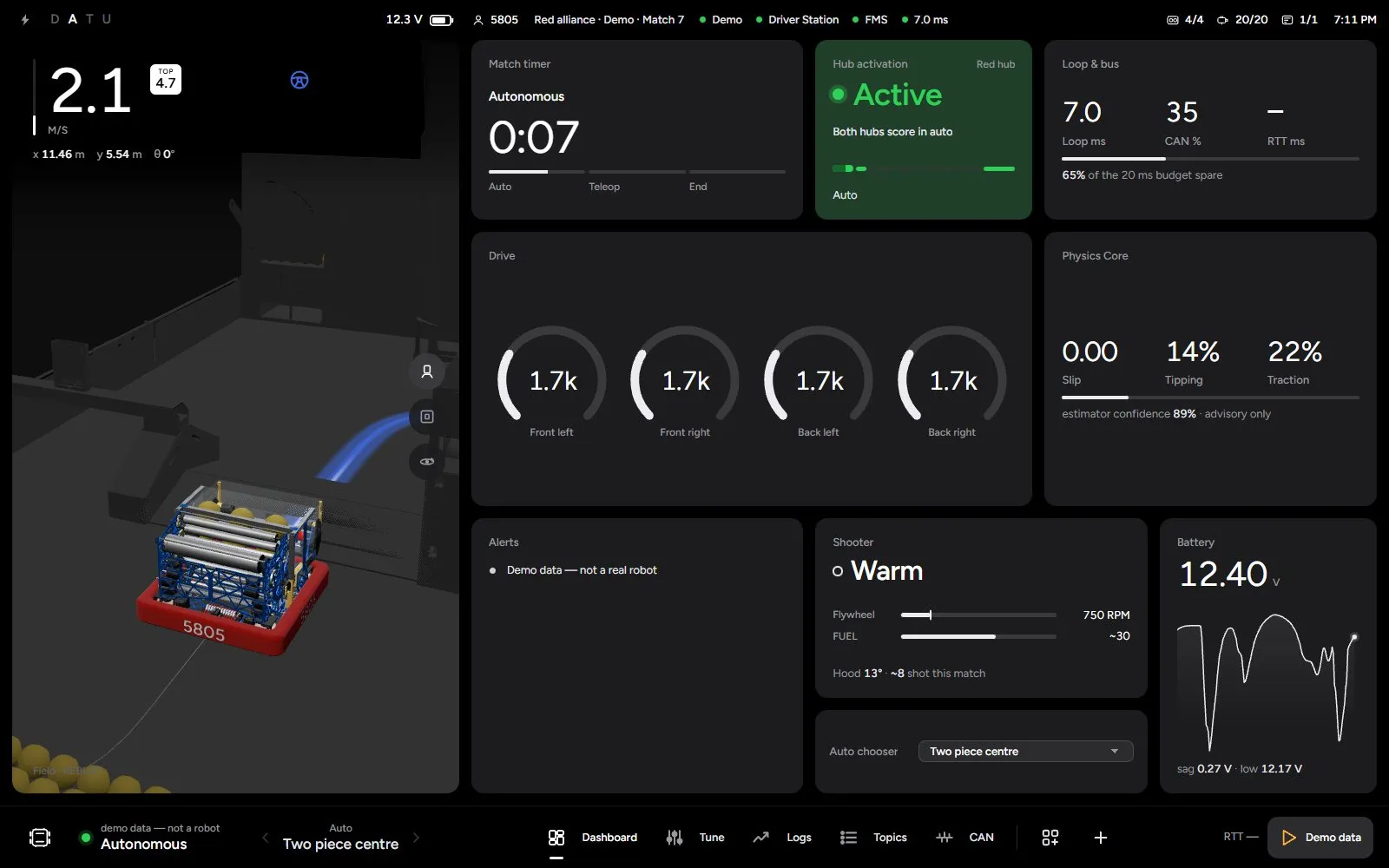The width and height of the screenshot is (1389, 868).
Task: Open the Auto chooser dropdown
Action: coord(1025,752)
